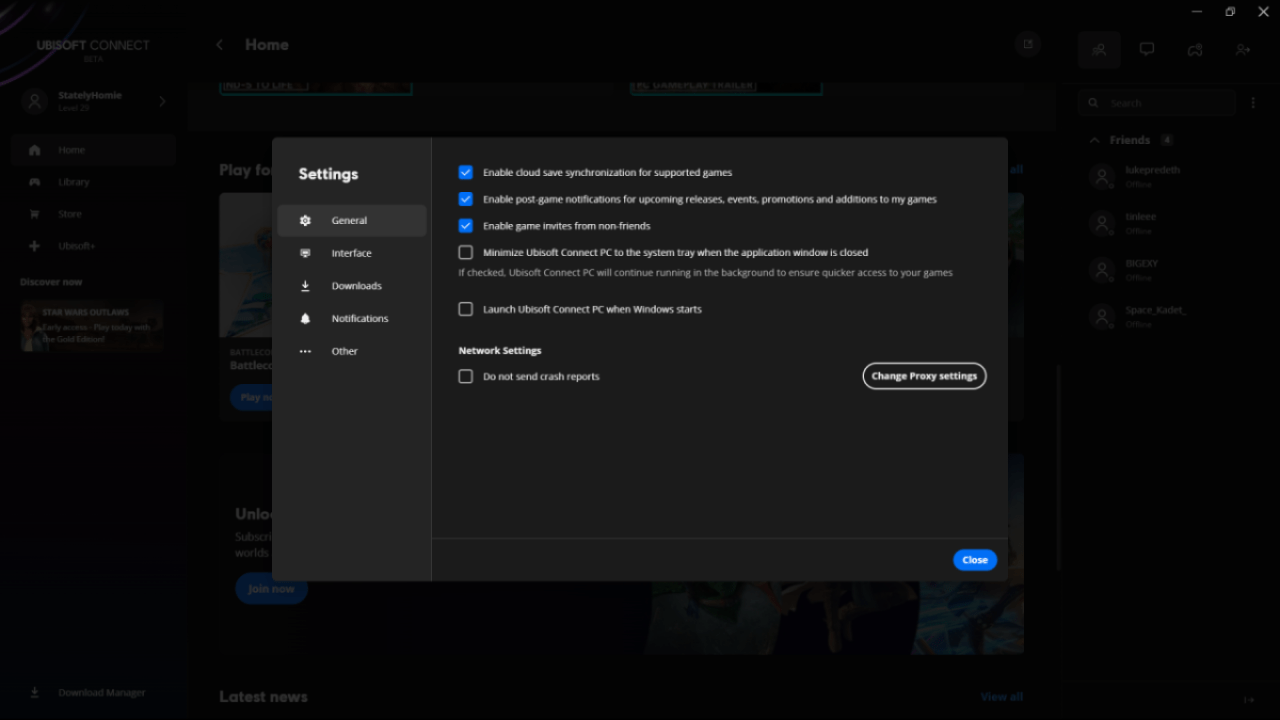
Task: Open the General settings tab
Action: point(352,220)
